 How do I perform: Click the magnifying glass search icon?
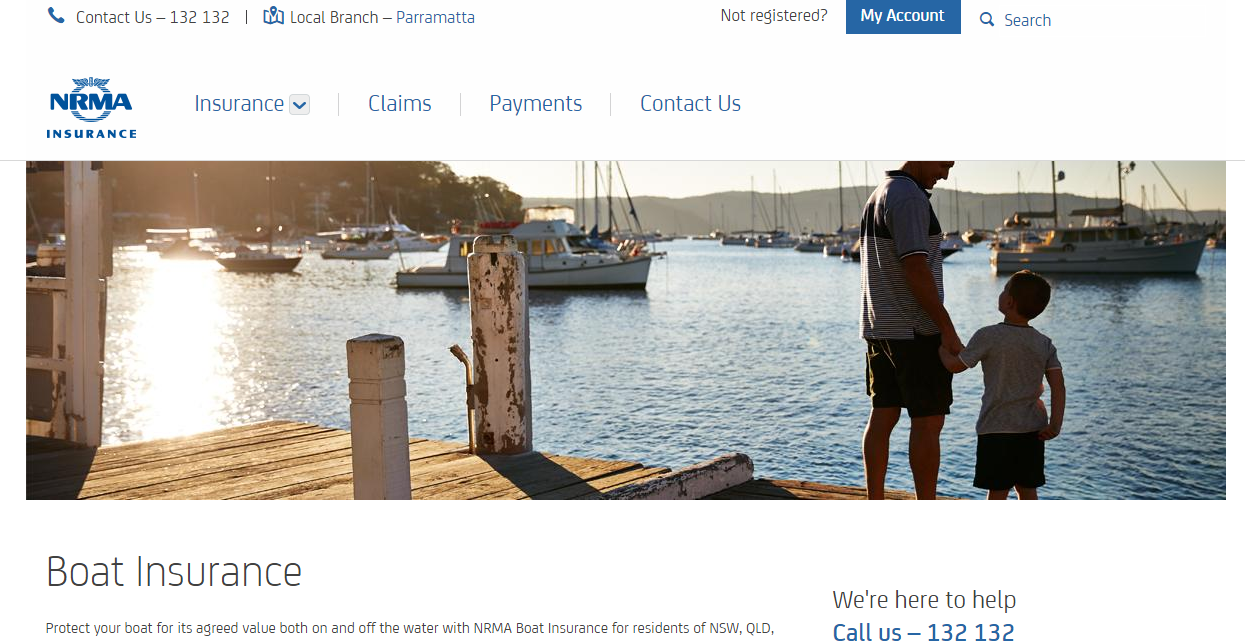pos(987,20)
